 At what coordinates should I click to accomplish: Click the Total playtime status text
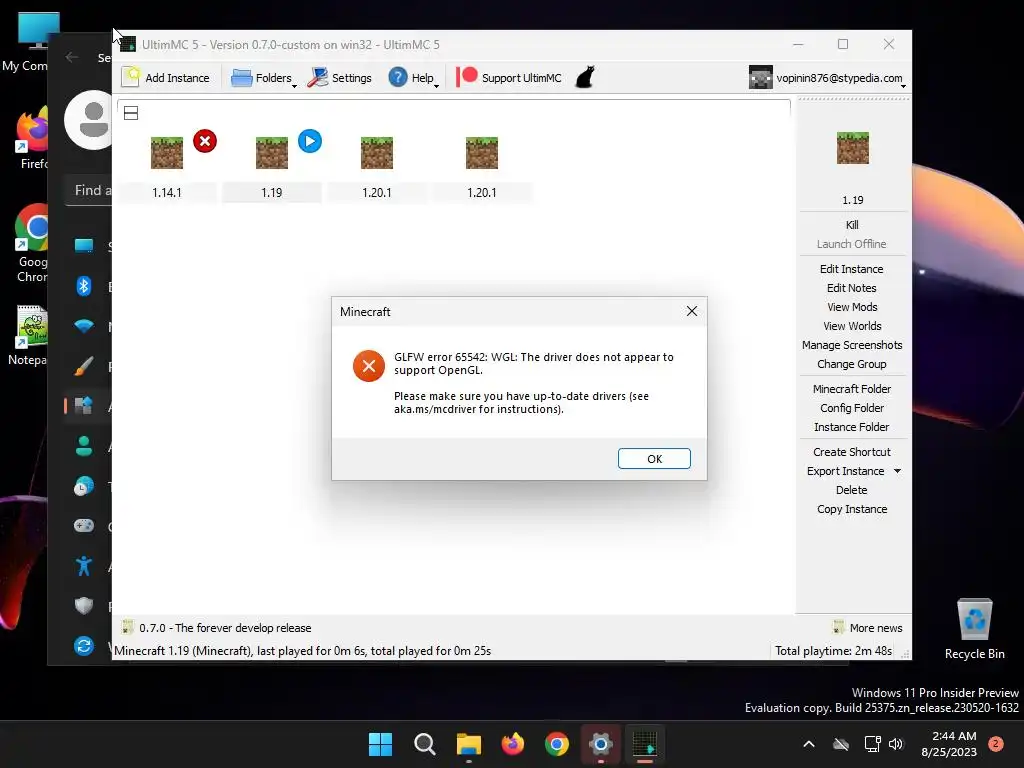coord(833,651)
